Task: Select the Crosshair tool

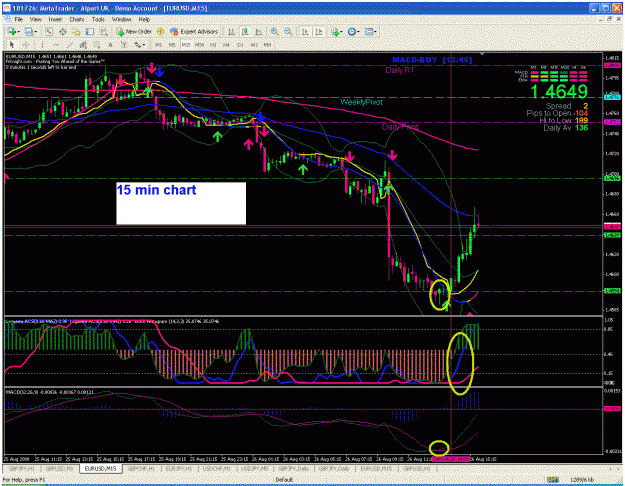Action: pos(26,45)
